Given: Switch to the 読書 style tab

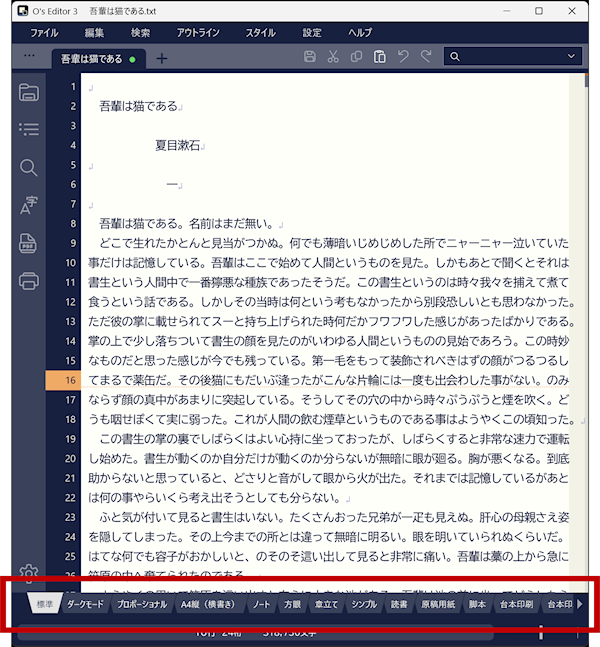Looking at the screenshot, I should [x=399, y=604].
